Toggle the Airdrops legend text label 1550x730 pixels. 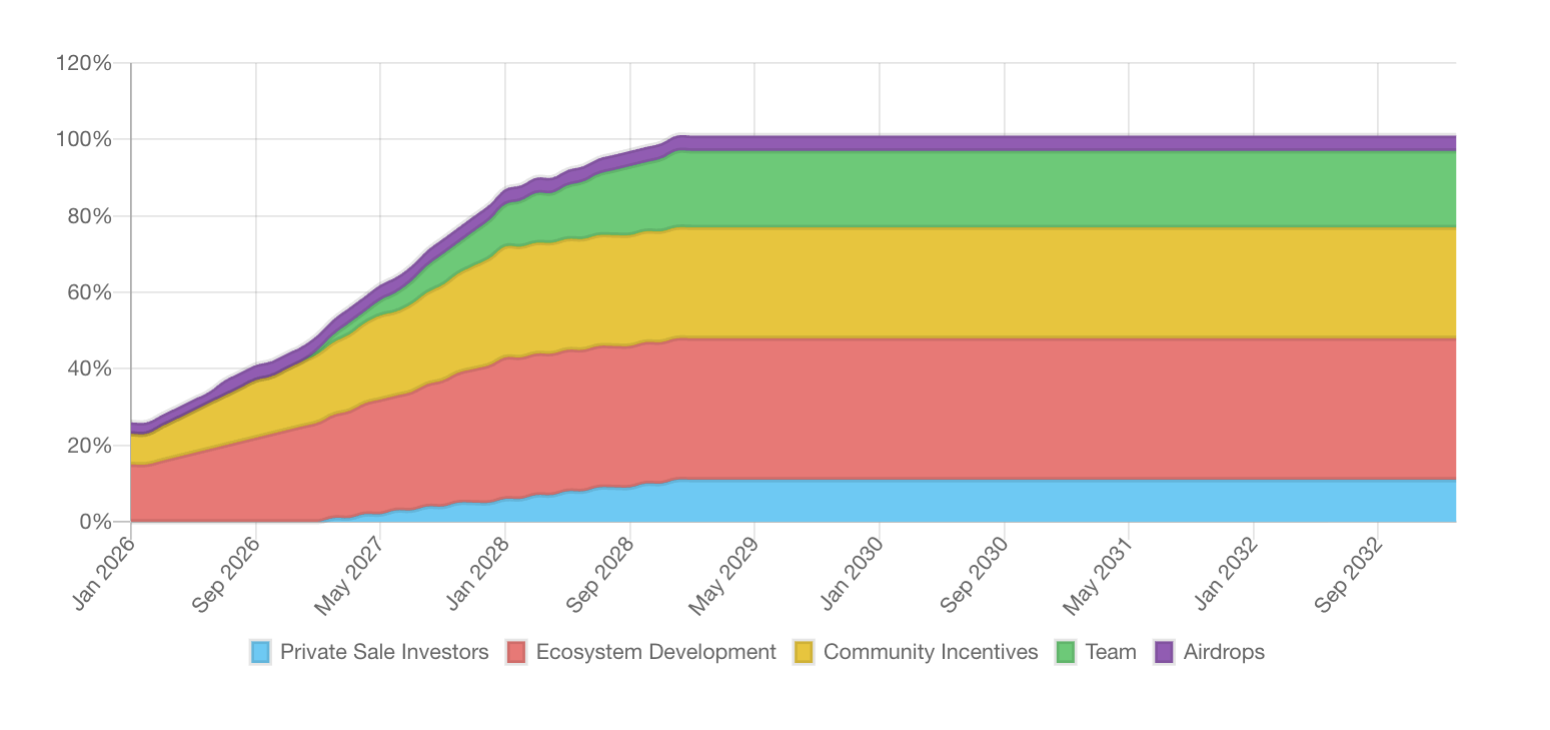[x=1224, y=653]
